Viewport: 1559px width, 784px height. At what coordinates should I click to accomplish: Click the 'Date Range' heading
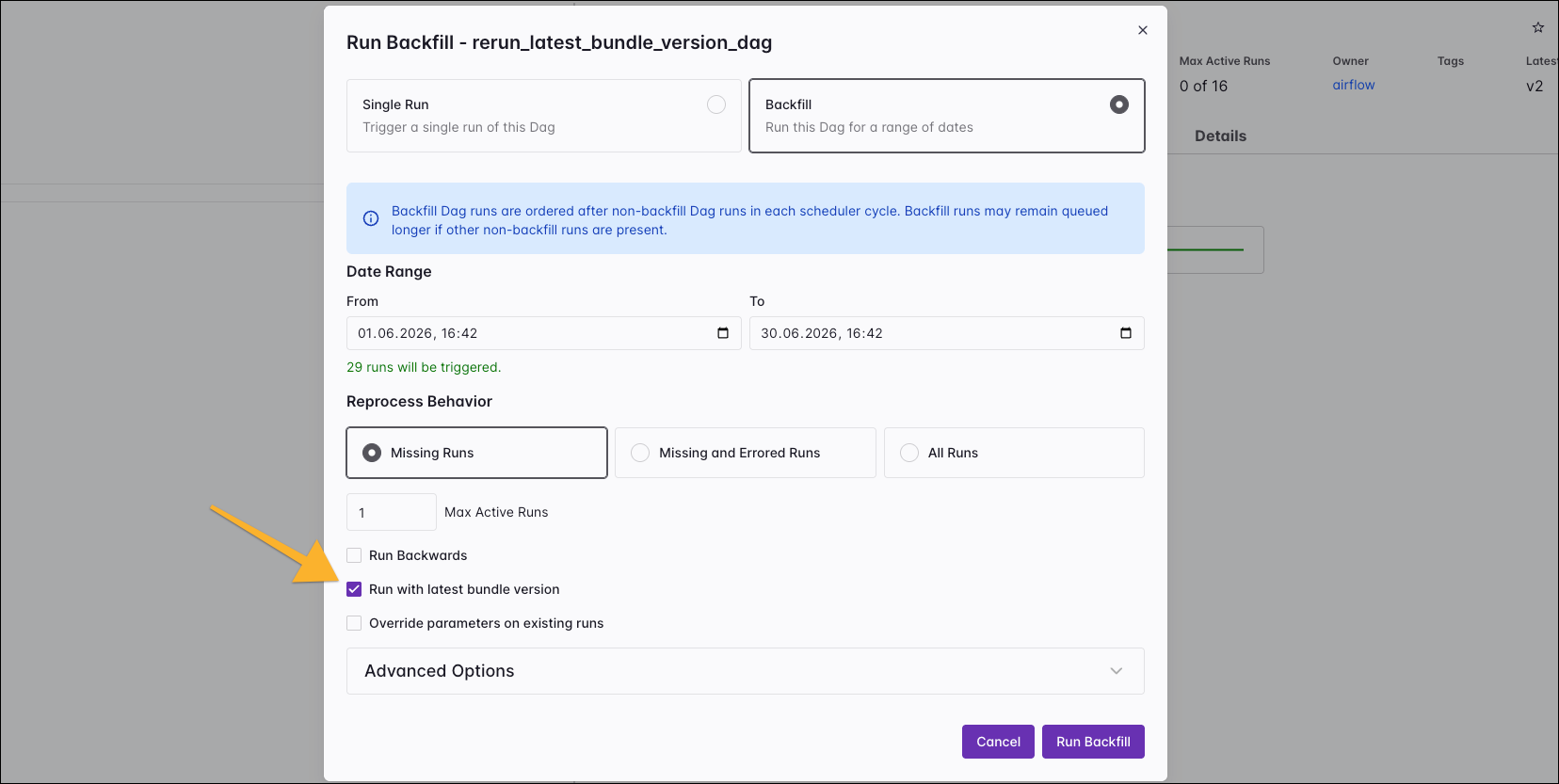[x=389, y=271]
